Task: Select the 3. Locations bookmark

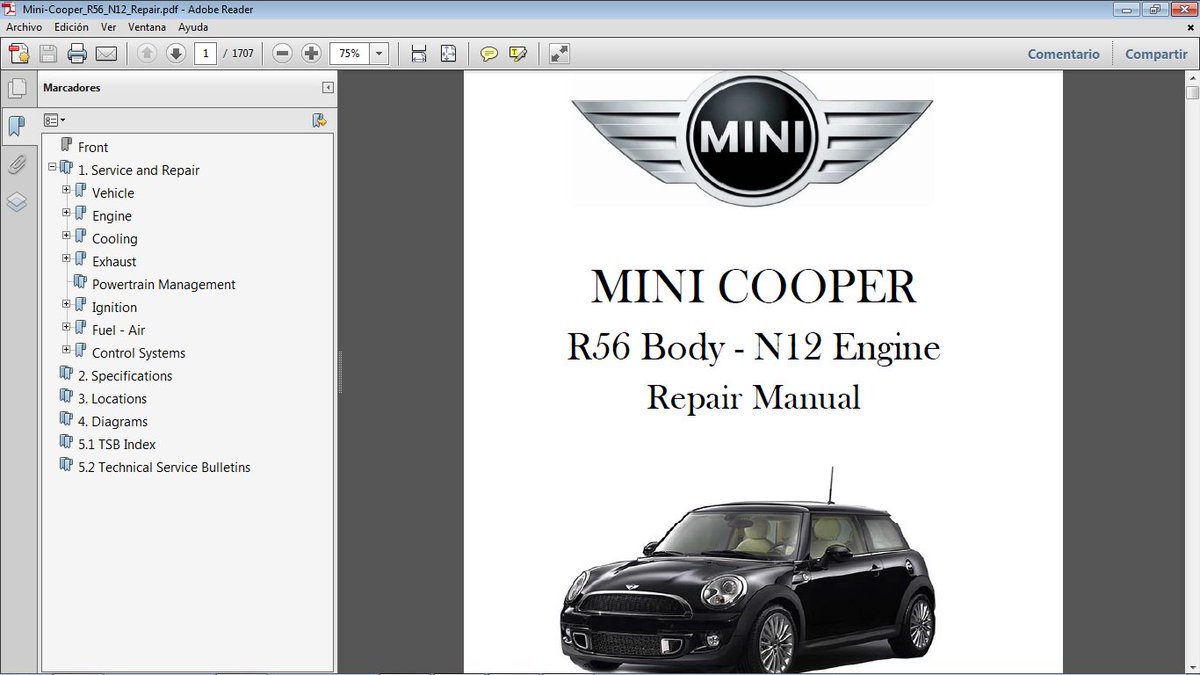Action: 112,399
